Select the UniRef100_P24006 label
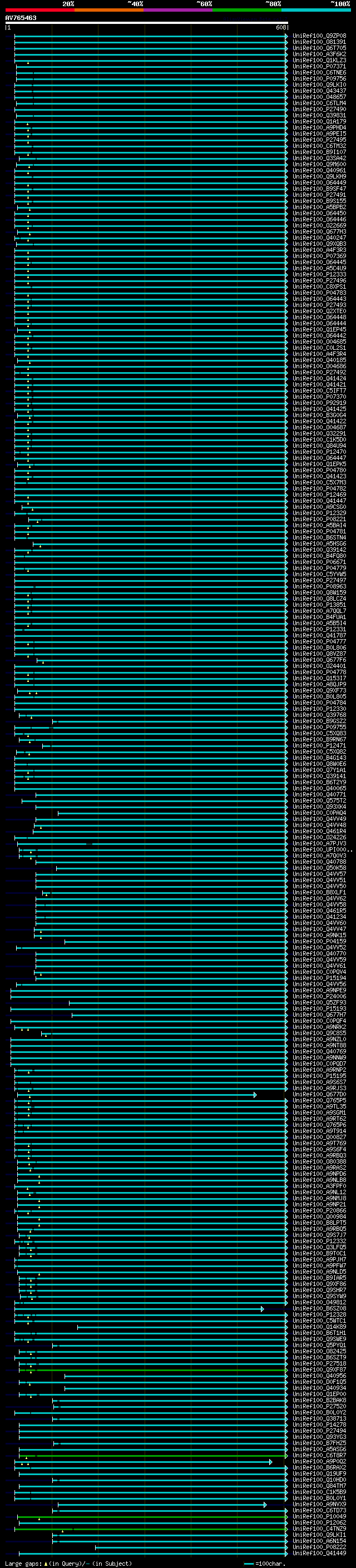The height and width of the screenshot is (1568, 356). 319,996
